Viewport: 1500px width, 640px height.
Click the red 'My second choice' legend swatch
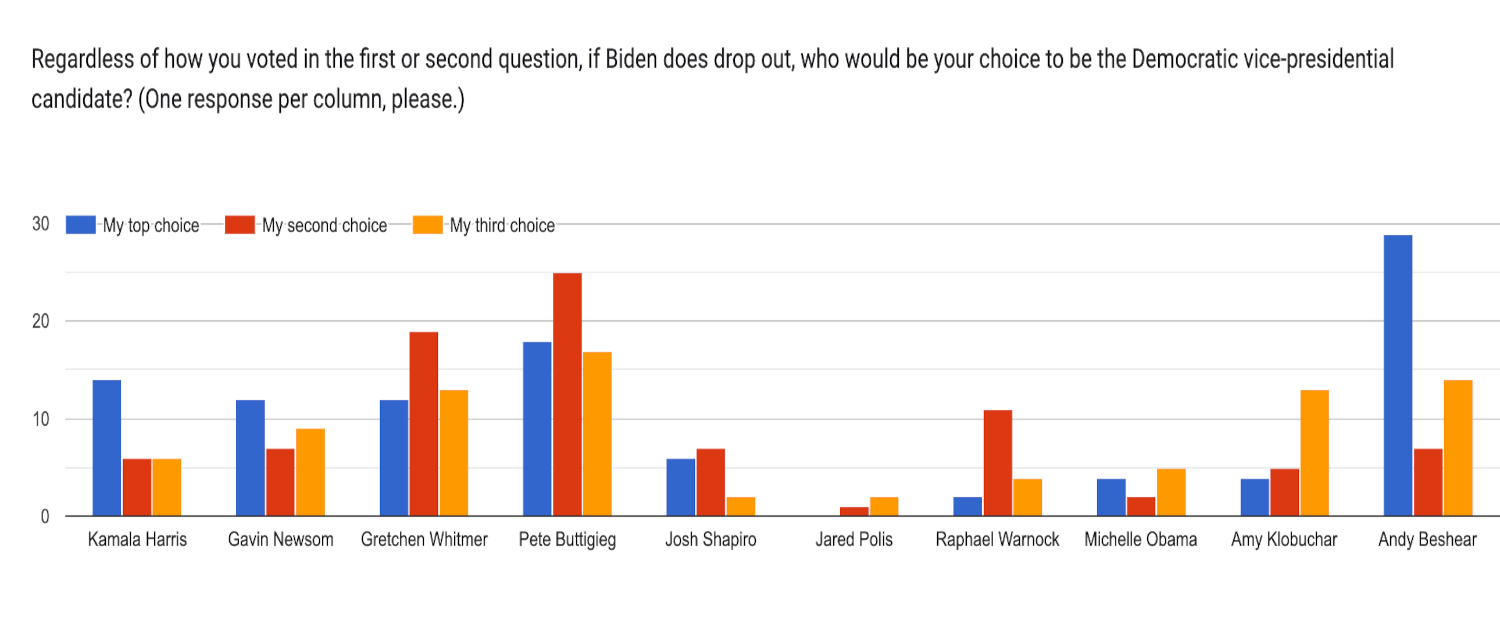(x=240, y=225)
